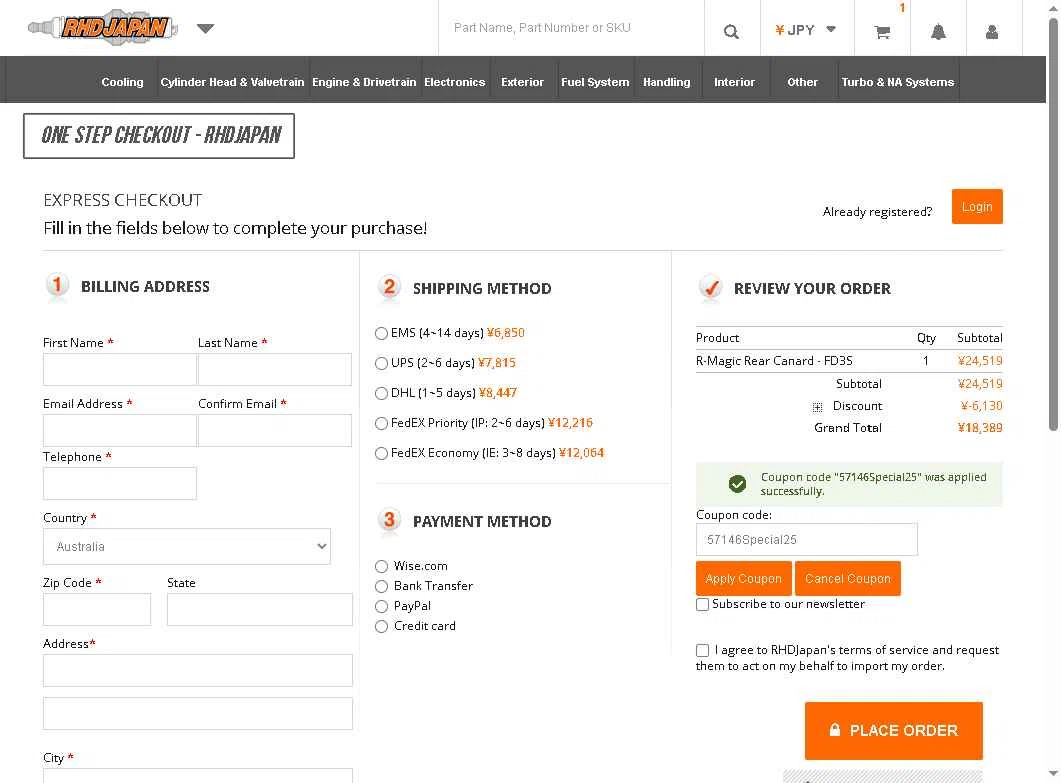Viewport: 1061px width, 783px height.
Task: Select Wise.com payment method
Action: pos(382,566)
